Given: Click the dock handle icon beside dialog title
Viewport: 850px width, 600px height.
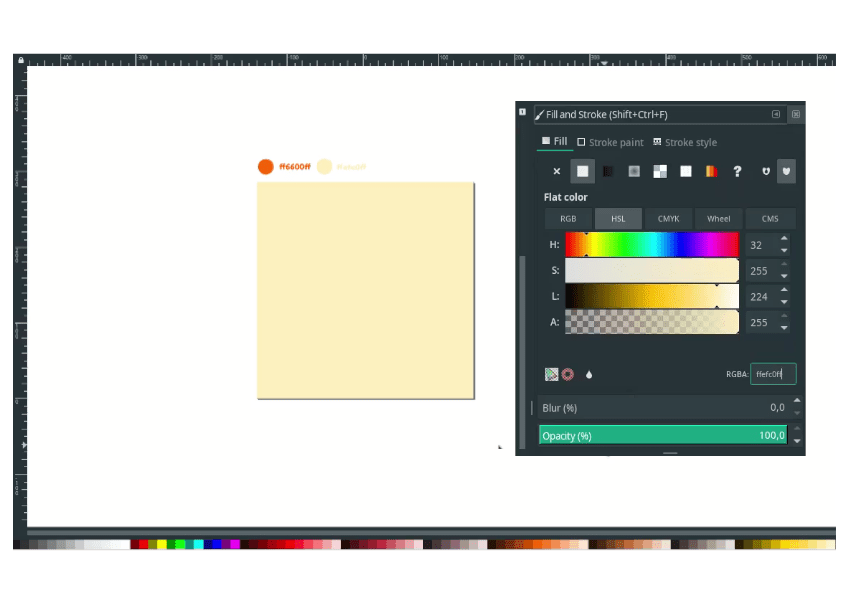Looking at the screenshot, I should coord(522,112).
